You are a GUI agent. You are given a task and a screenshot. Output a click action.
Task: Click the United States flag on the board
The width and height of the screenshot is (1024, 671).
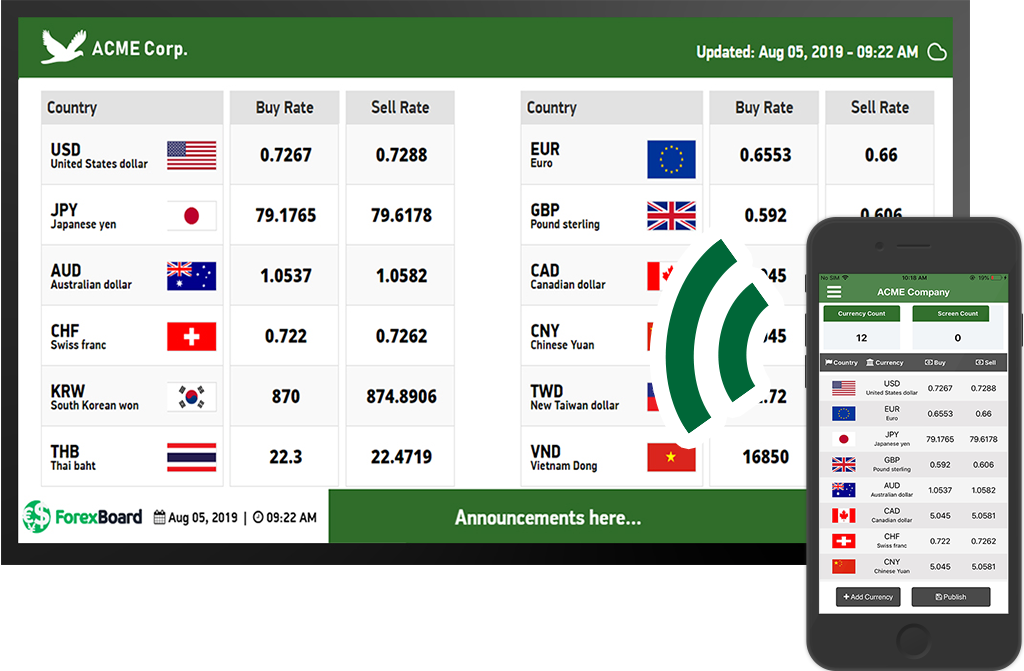coord(191,155)
